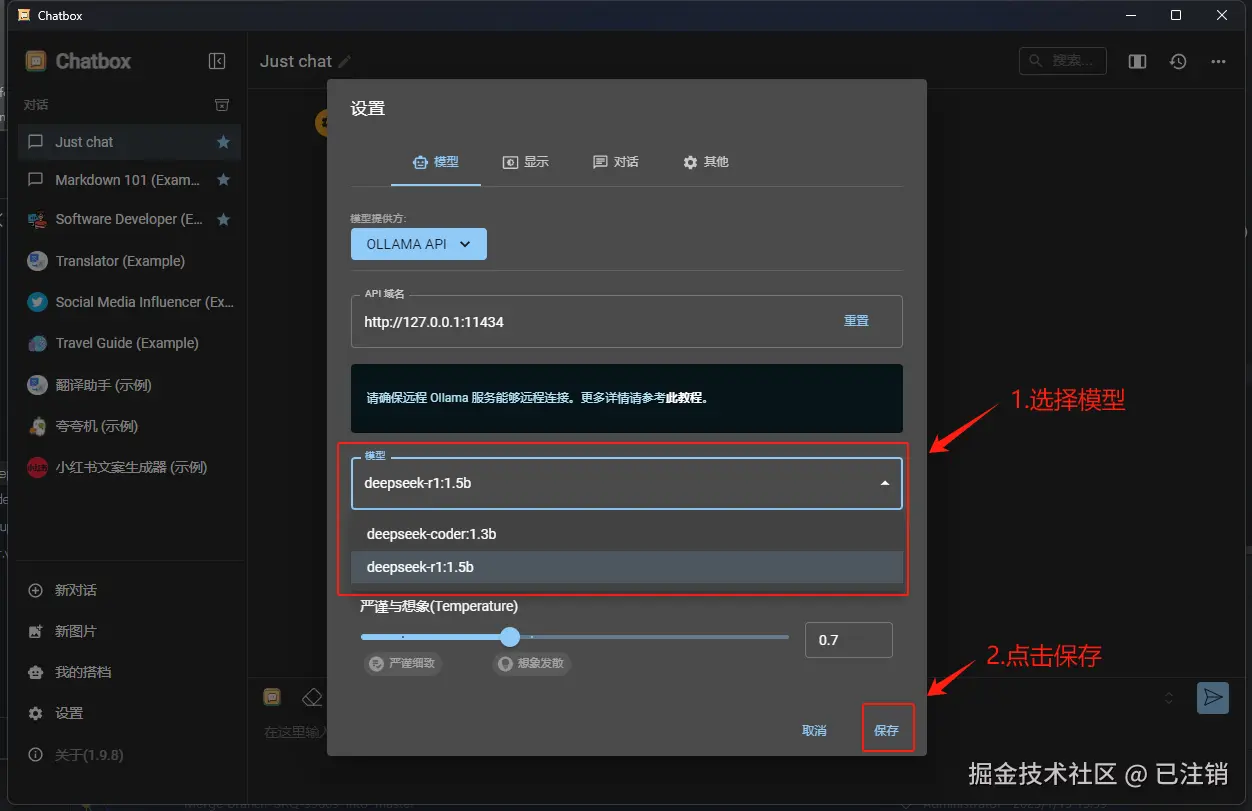Click the pencil icon beside Just chat title
Image resolution: width=1252 pixels, height=811 pixels.
345,61
